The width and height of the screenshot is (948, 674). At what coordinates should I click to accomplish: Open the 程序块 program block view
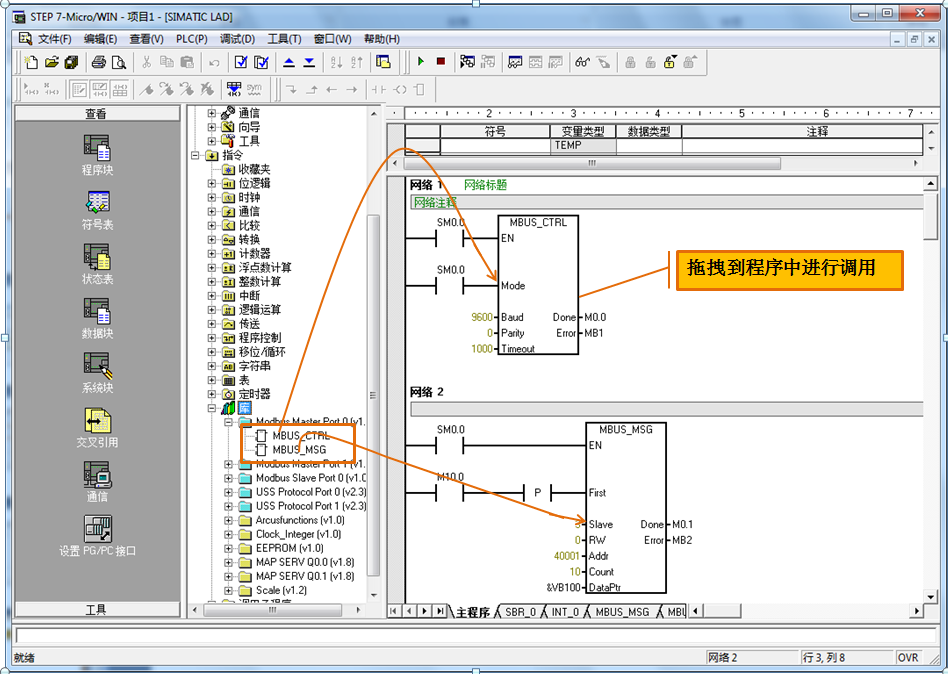(x=97, y=155)
